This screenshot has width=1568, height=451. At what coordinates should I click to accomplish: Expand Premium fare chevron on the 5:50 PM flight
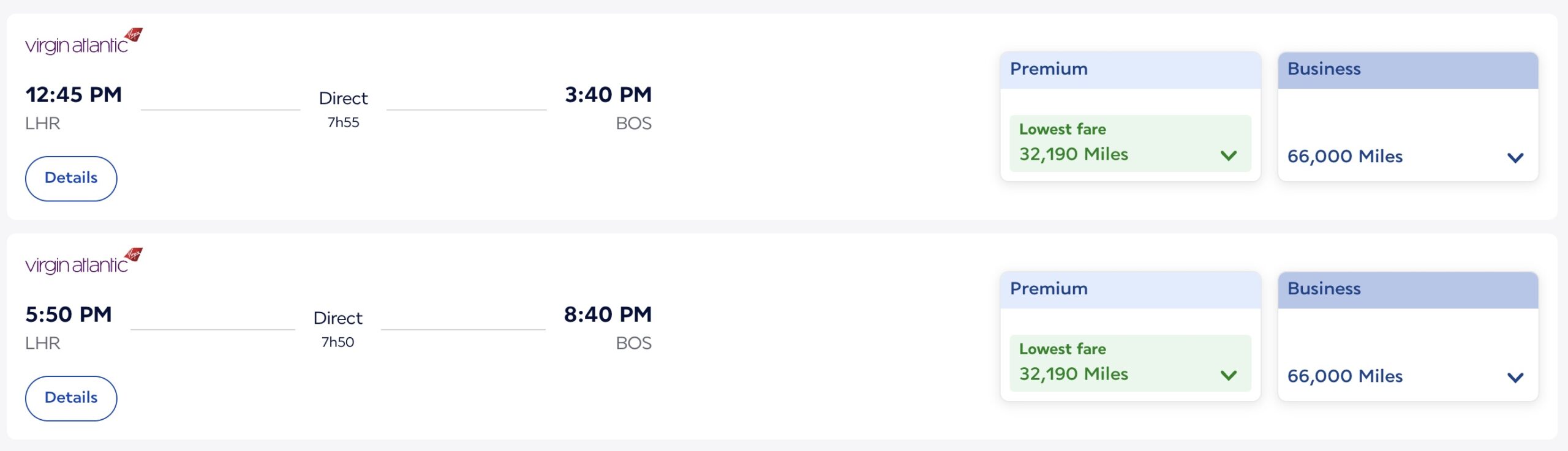tap(1228, 375)
